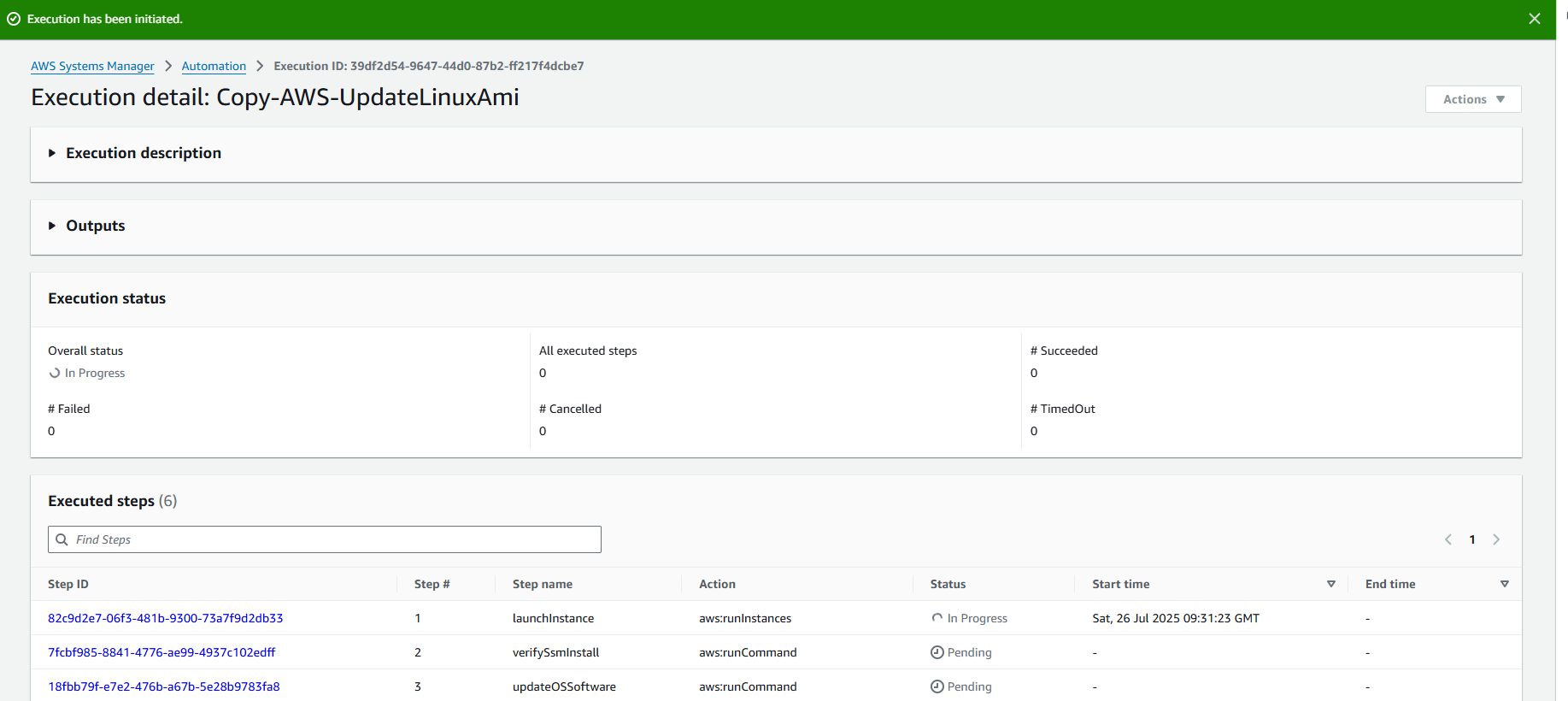Click the Executed steps (6) heading

(x=113, y=501)
